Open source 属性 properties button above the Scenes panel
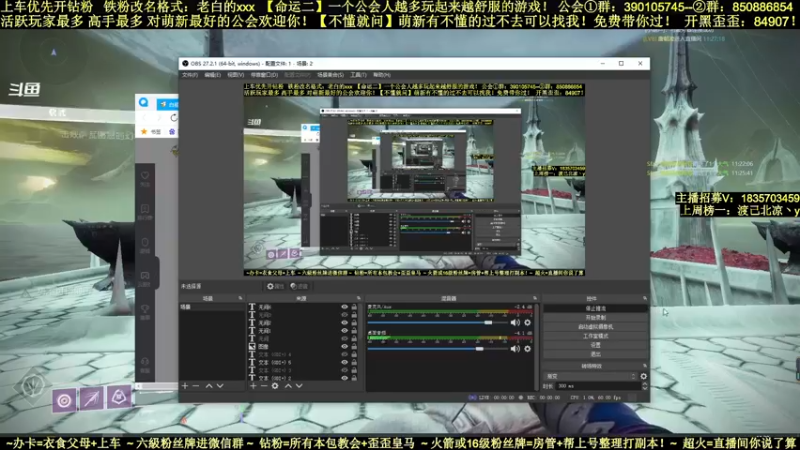Screen dimensions: 800x450 click(x=275, y=286)
